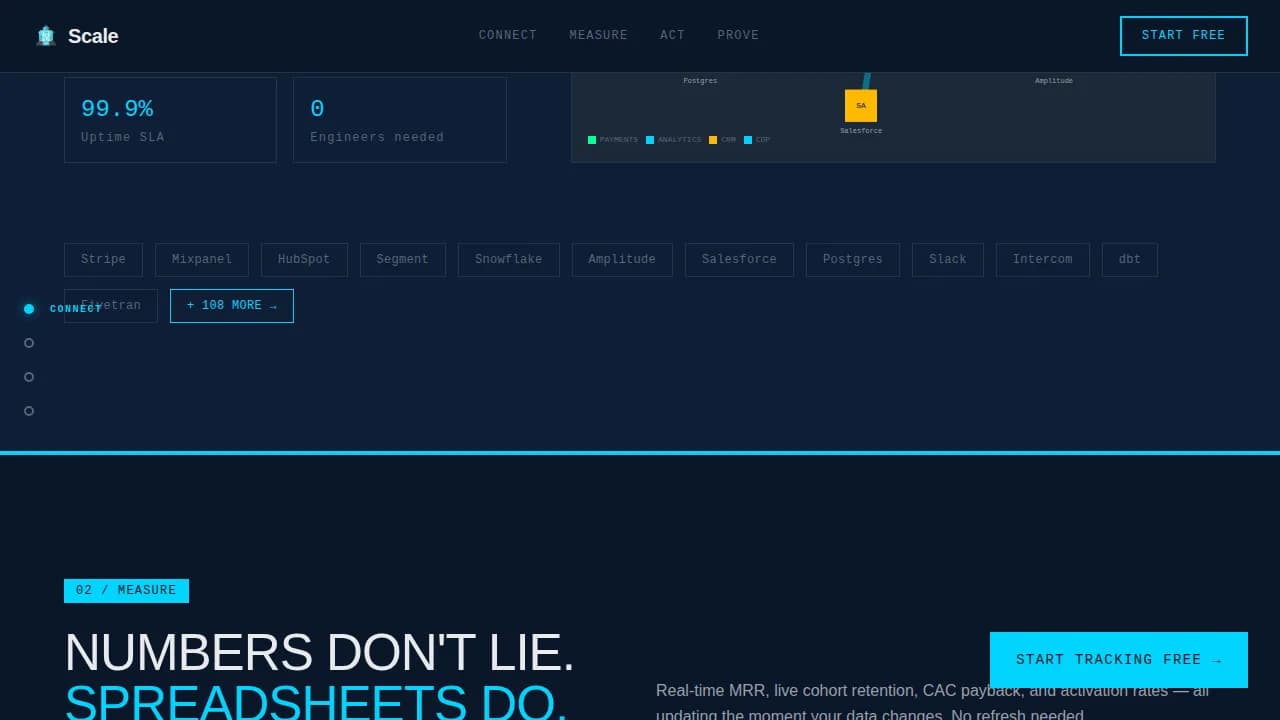1280x720 pixels.
Task: Click Start Tracking Free button
Action: click(x=1119, y=660)
